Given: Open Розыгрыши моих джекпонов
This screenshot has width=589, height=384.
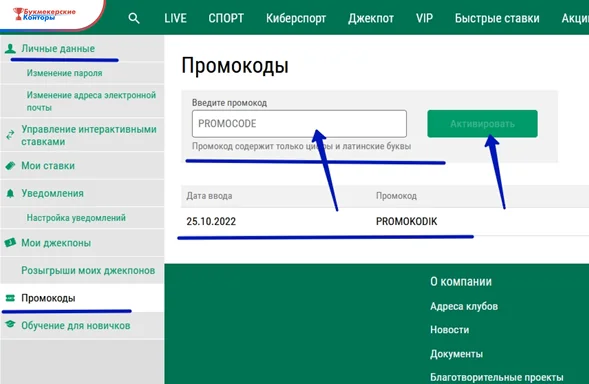Looking at the screenshot, I should click(88, 271).
